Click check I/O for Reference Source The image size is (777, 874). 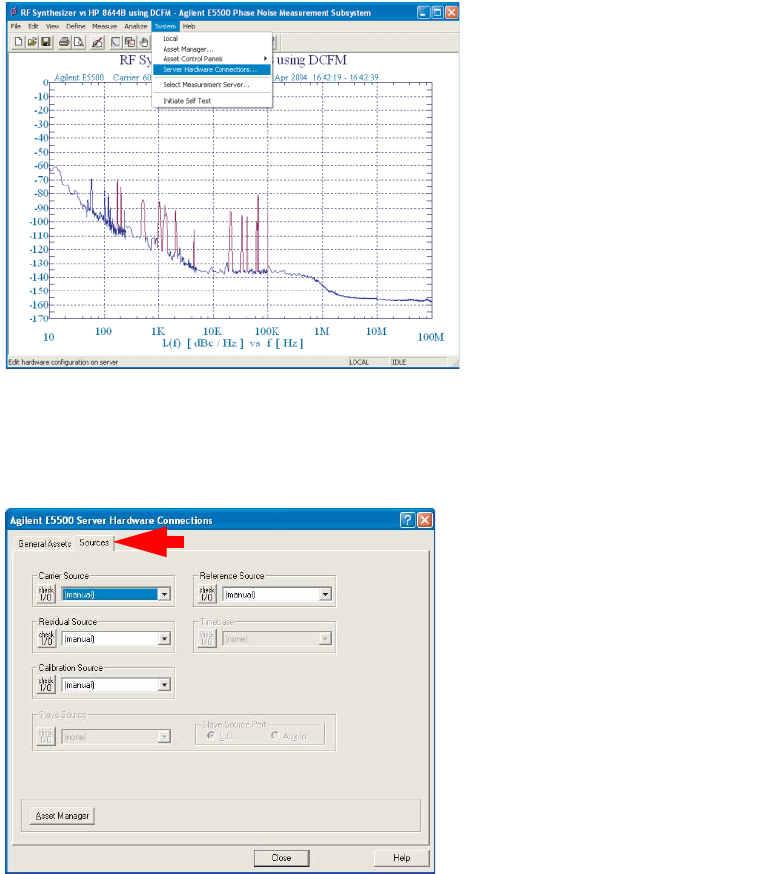coord(207,594)
